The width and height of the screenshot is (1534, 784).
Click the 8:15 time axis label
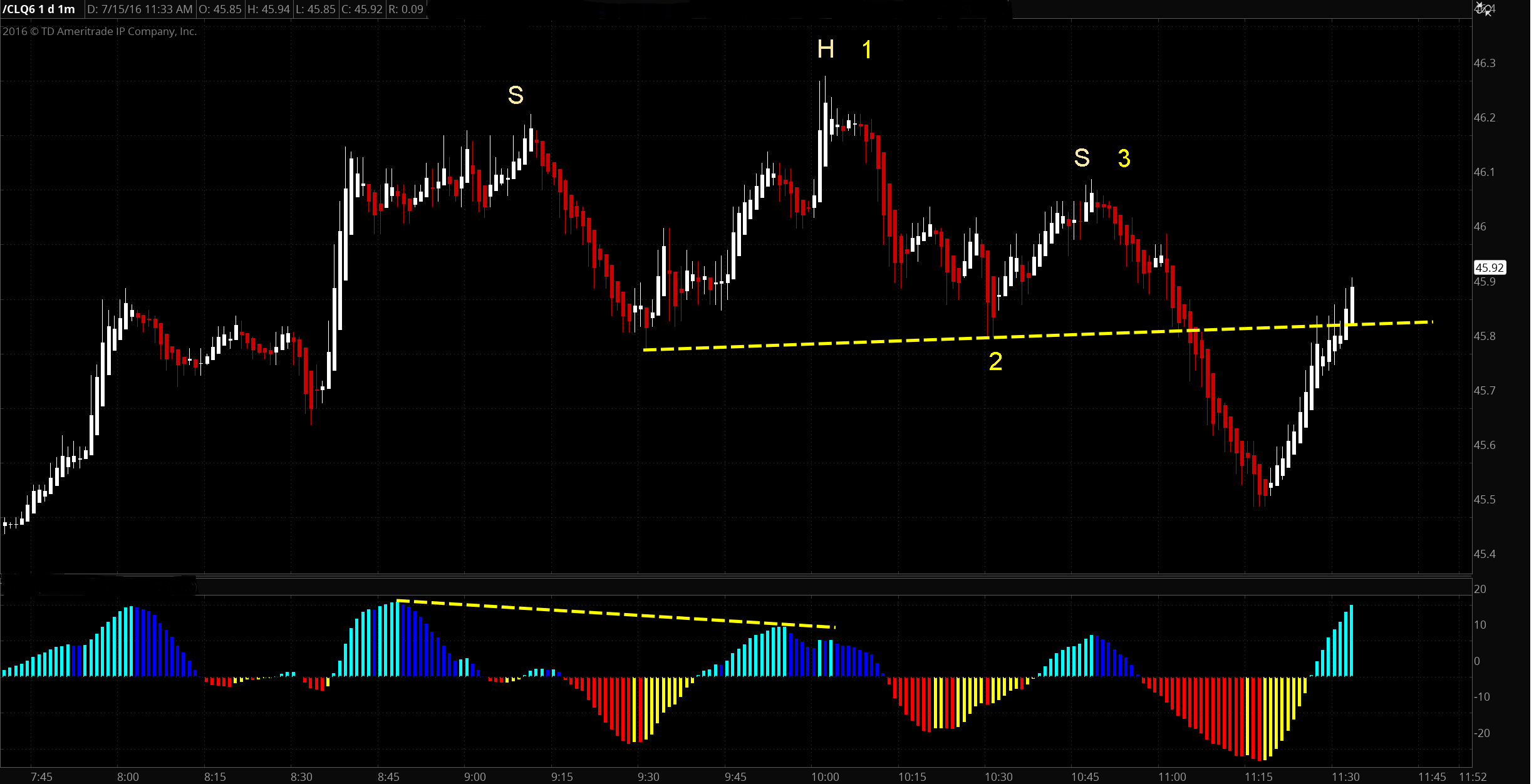tap(215, 777)
